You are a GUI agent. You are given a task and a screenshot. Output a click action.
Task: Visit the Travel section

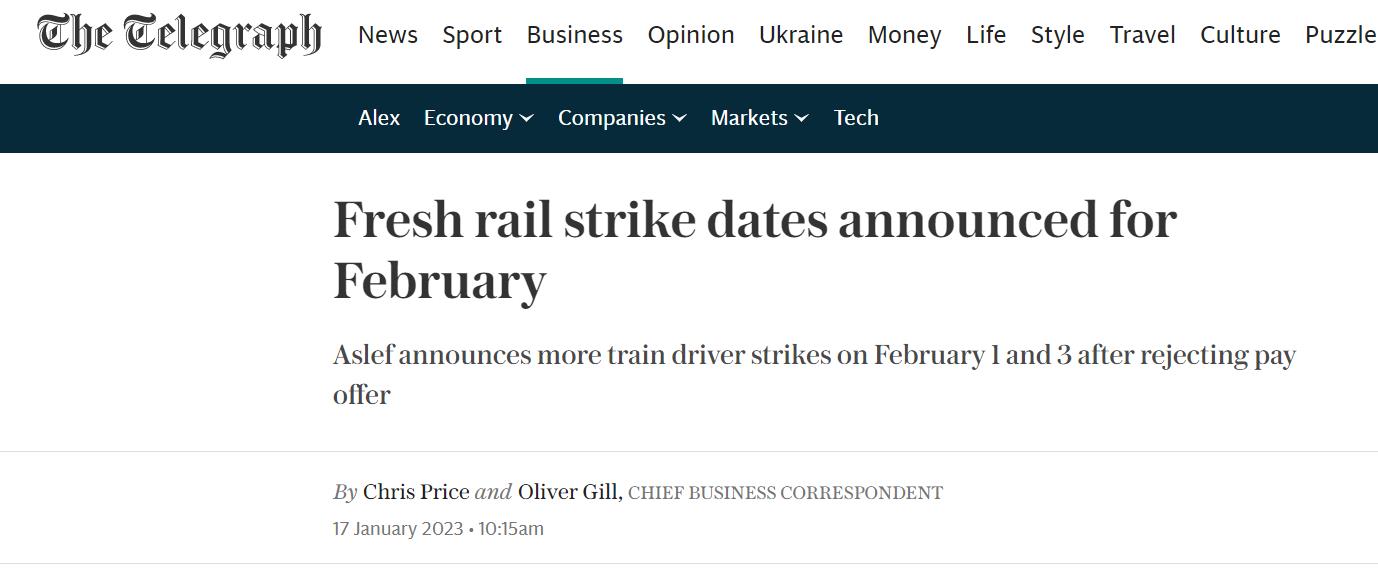pyautogui.click(x=1143, y=35)
